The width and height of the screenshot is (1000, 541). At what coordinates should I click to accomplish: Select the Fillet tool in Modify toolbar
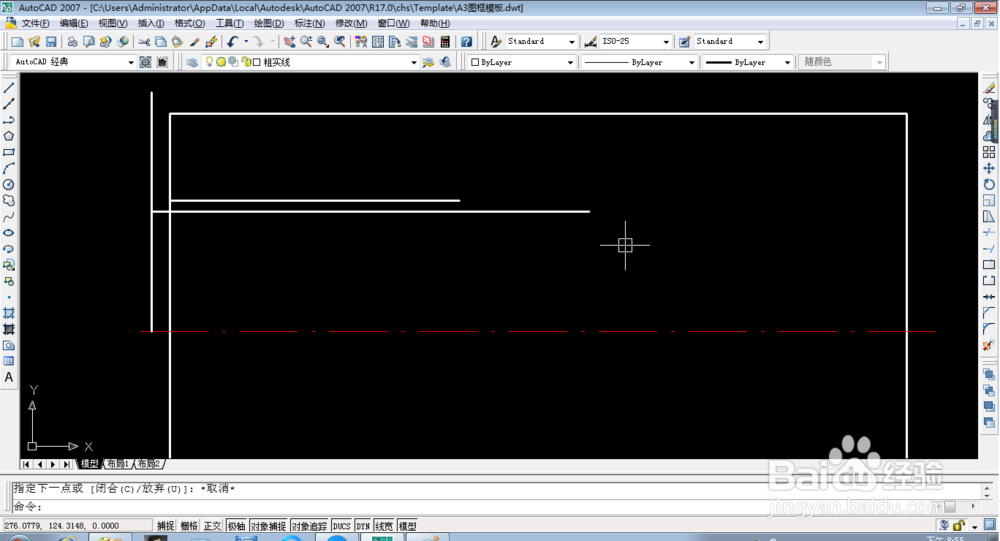989,329
